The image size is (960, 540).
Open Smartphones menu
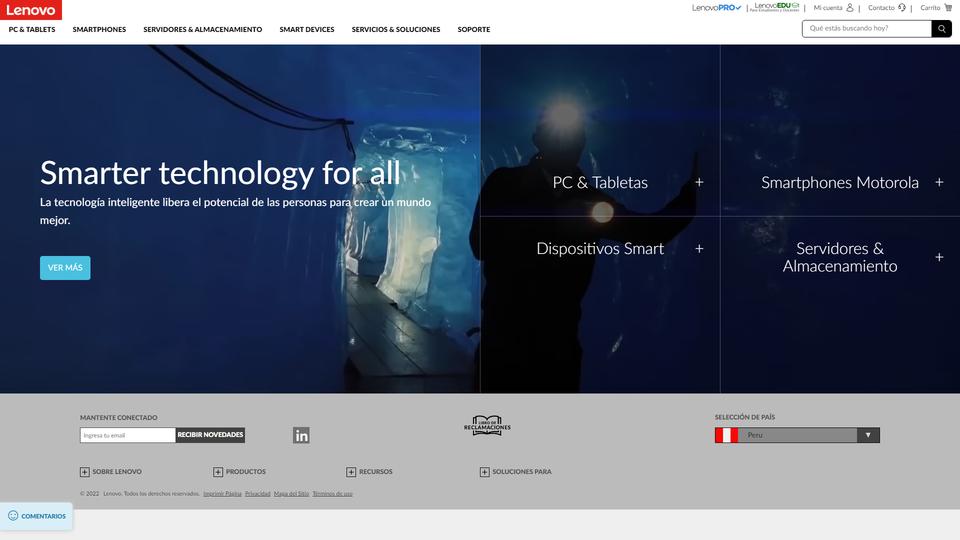coord(99,29)
